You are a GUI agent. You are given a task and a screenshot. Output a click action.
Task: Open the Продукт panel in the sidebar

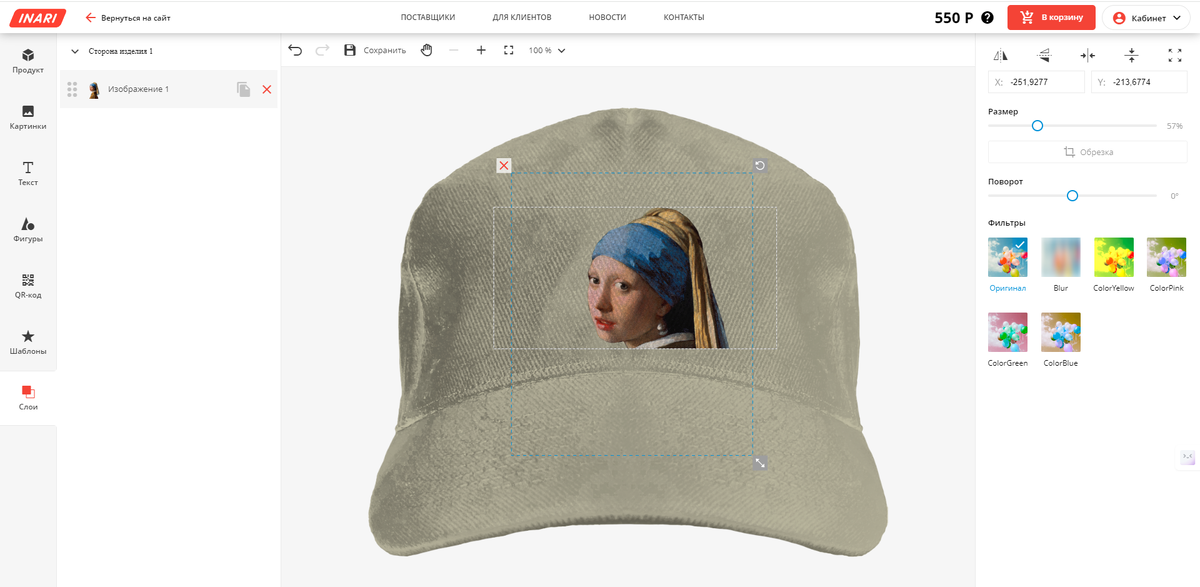tap(28, 61)
